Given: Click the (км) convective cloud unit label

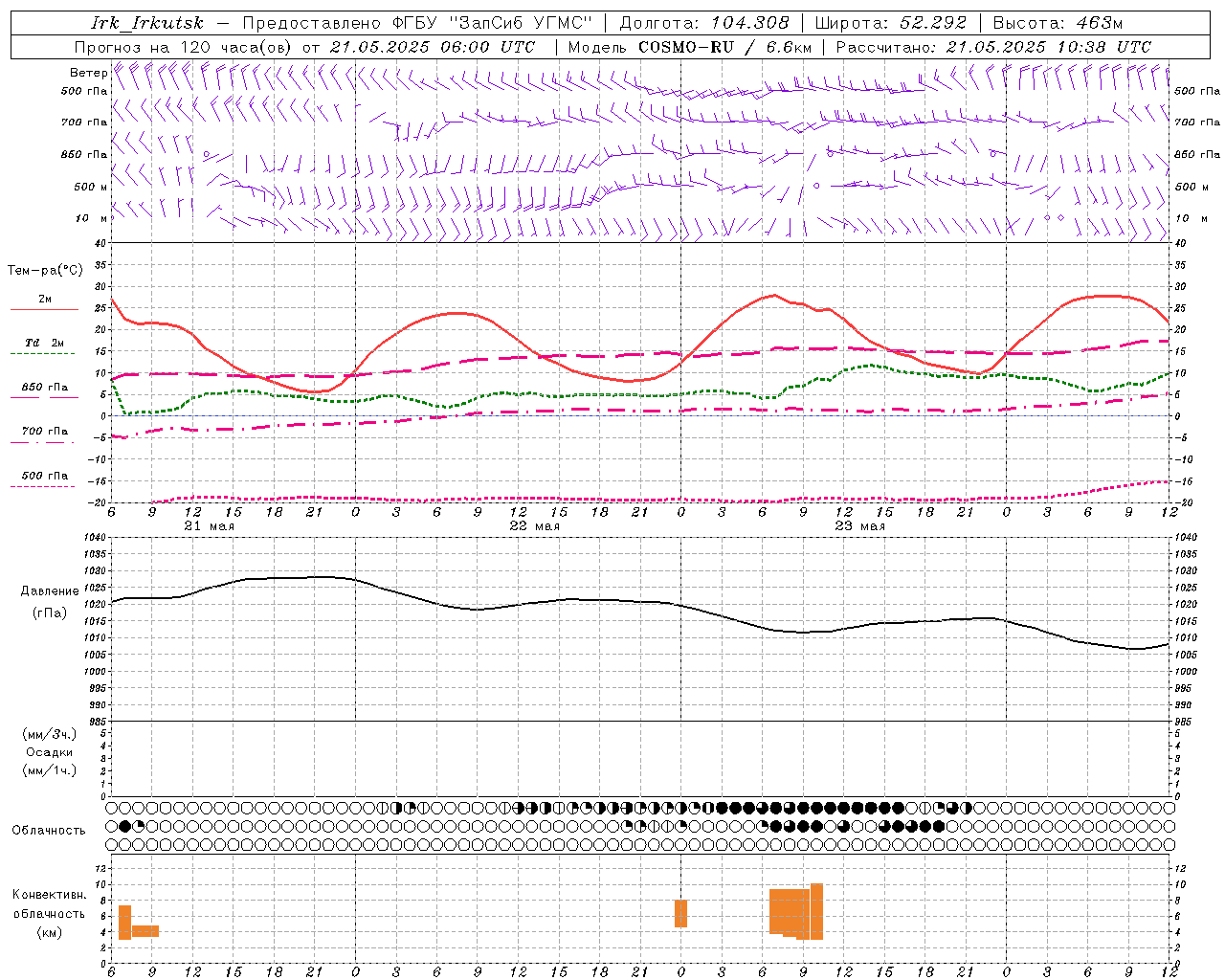Looking at the screenshot, I should point(50,932).
